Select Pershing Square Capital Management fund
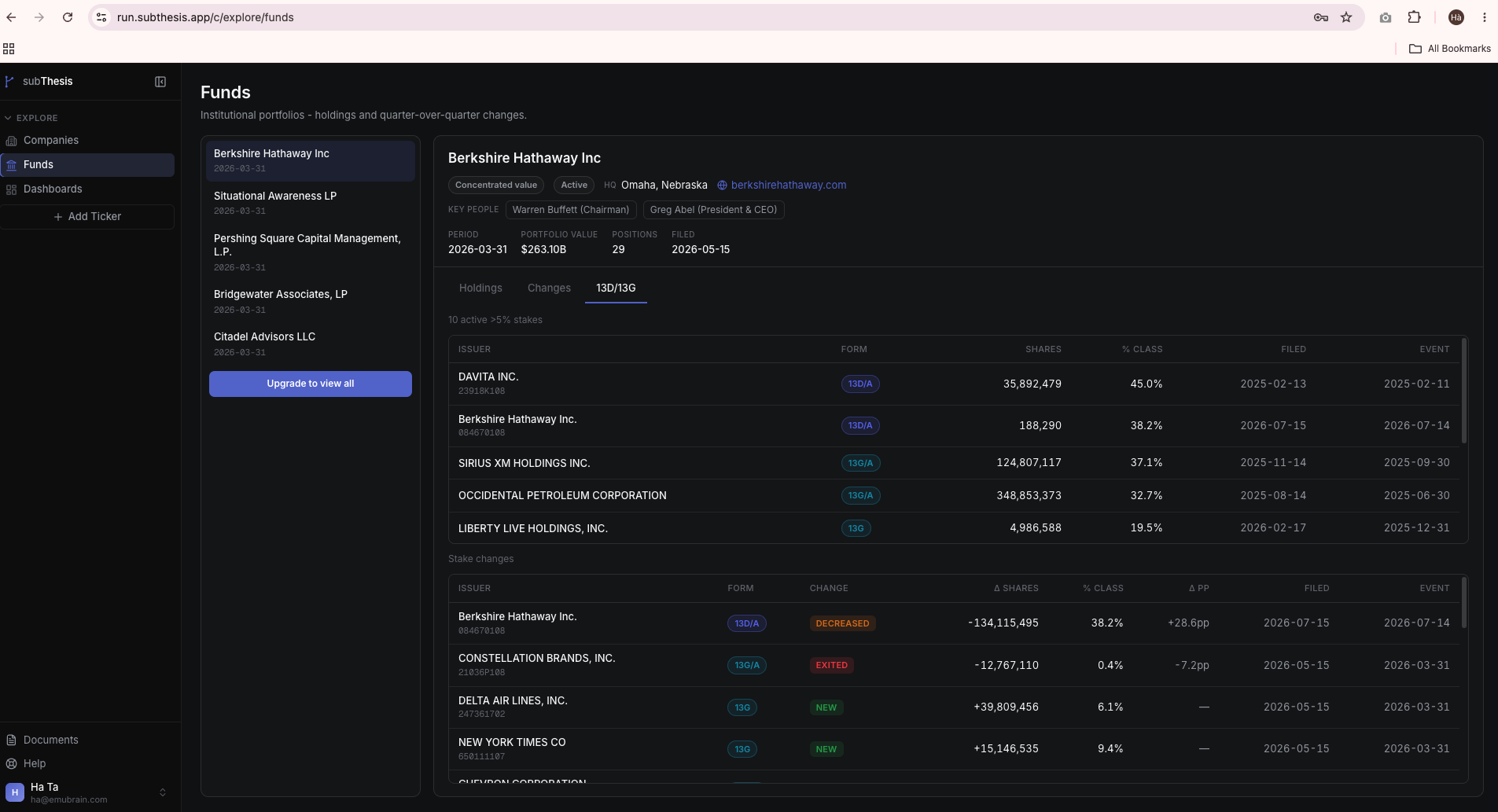This screenshot has width=1498, height=812. (311, 252)
